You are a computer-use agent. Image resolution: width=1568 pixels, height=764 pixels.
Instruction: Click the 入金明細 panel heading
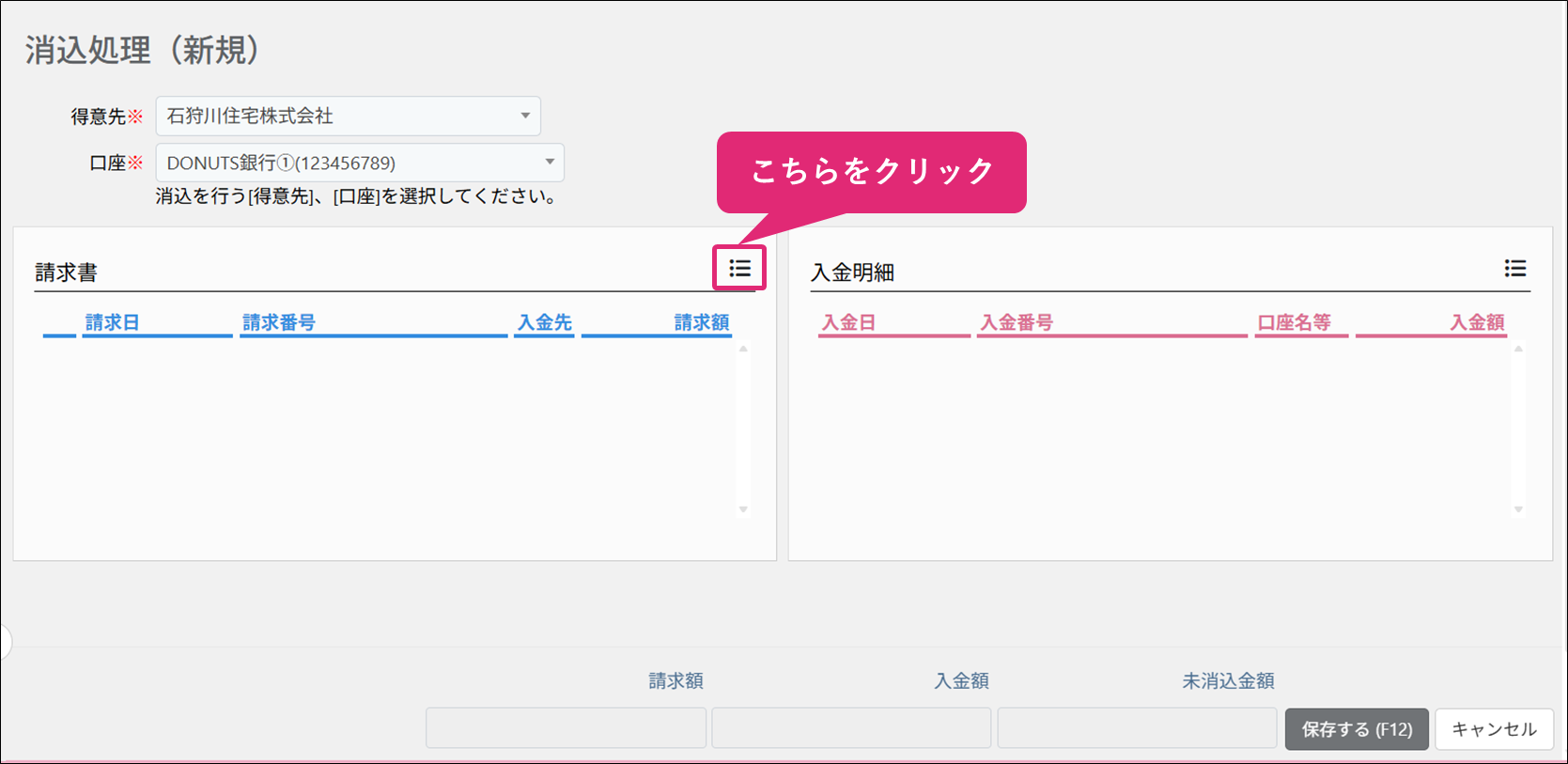pyautogui.click(x=852, y=273)
